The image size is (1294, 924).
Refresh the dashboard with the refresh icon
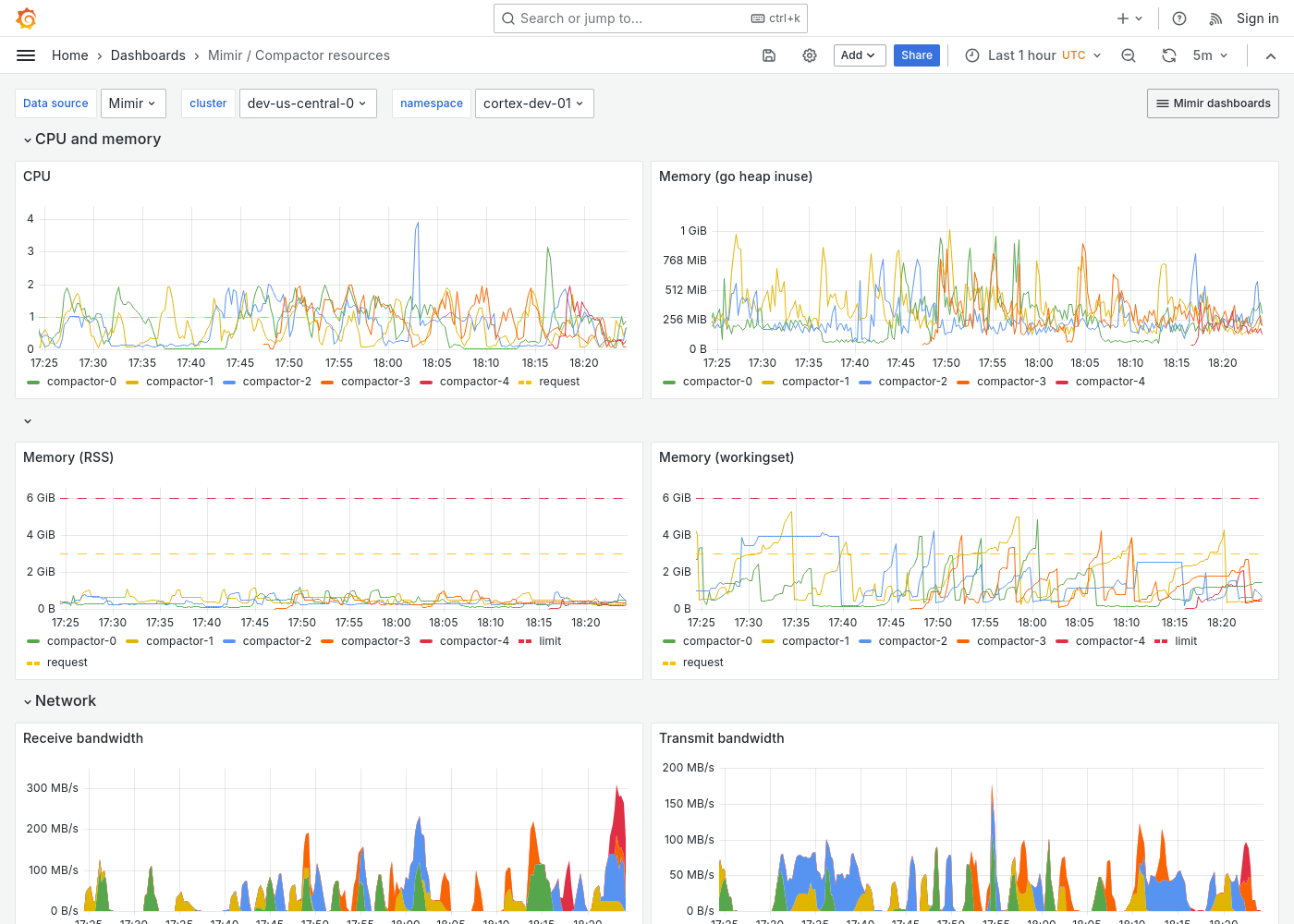click(x=1168, y=55)
